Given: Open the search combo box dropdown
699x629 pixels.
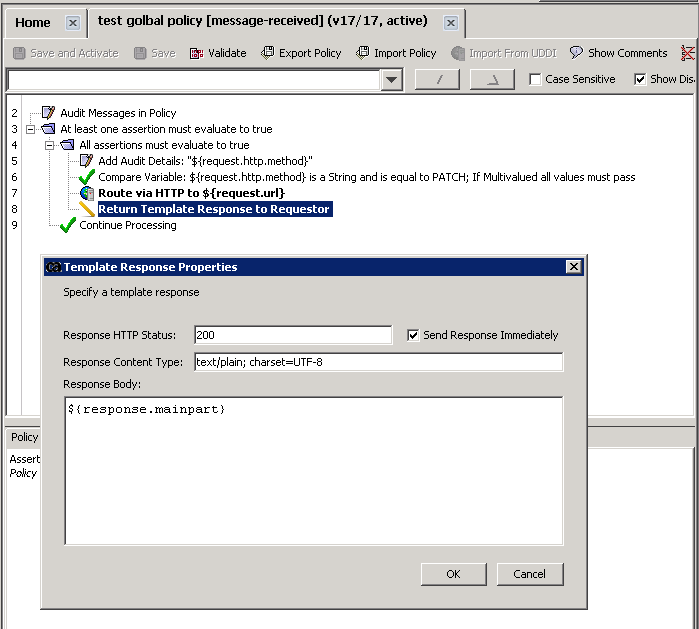Looking at the screenshot, I should 391,80.
